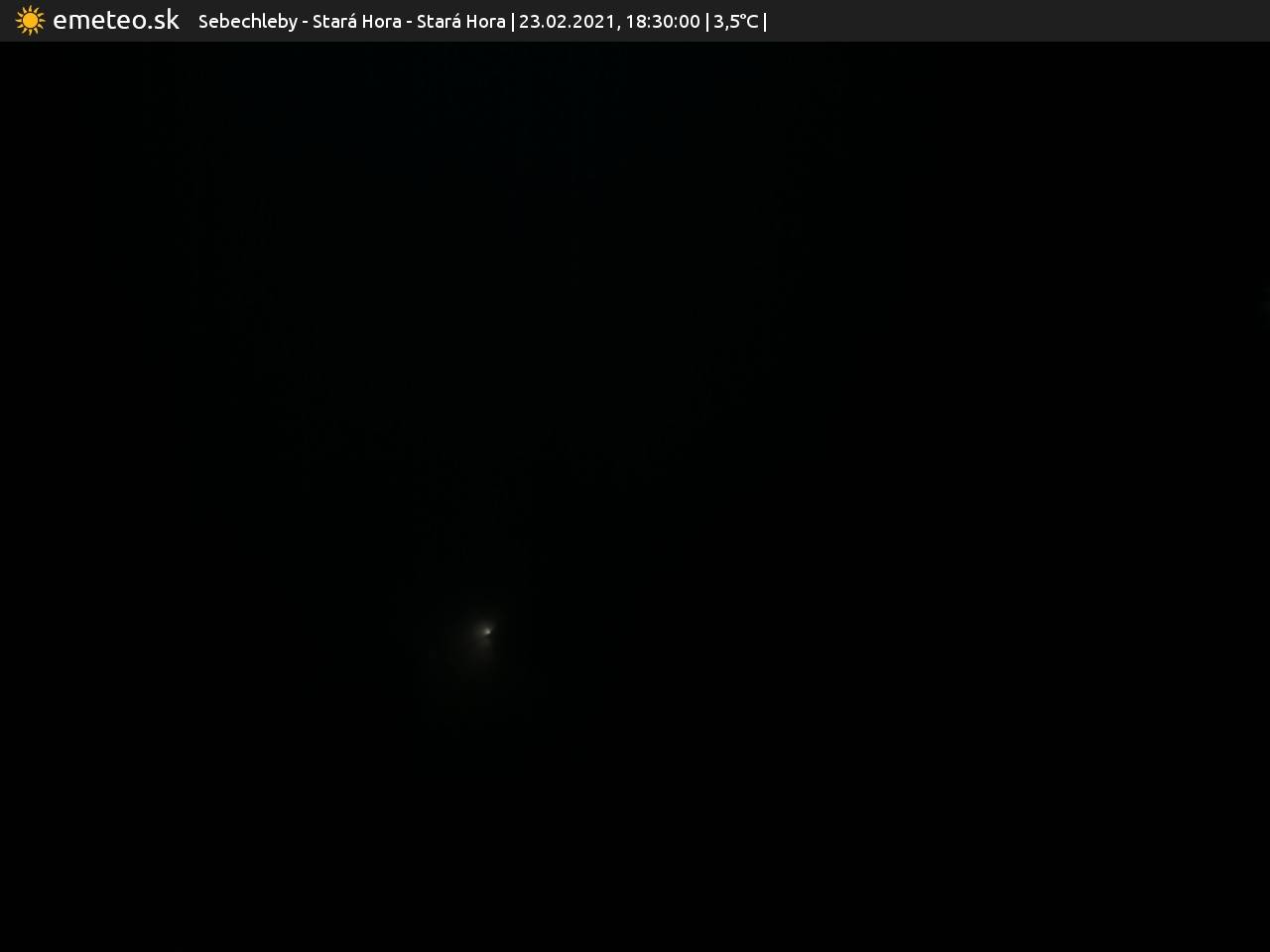Click the hours "18" in the timestamp
Image resolution: width=1270 pixels, height=952 pixels.
coord(635,22)
